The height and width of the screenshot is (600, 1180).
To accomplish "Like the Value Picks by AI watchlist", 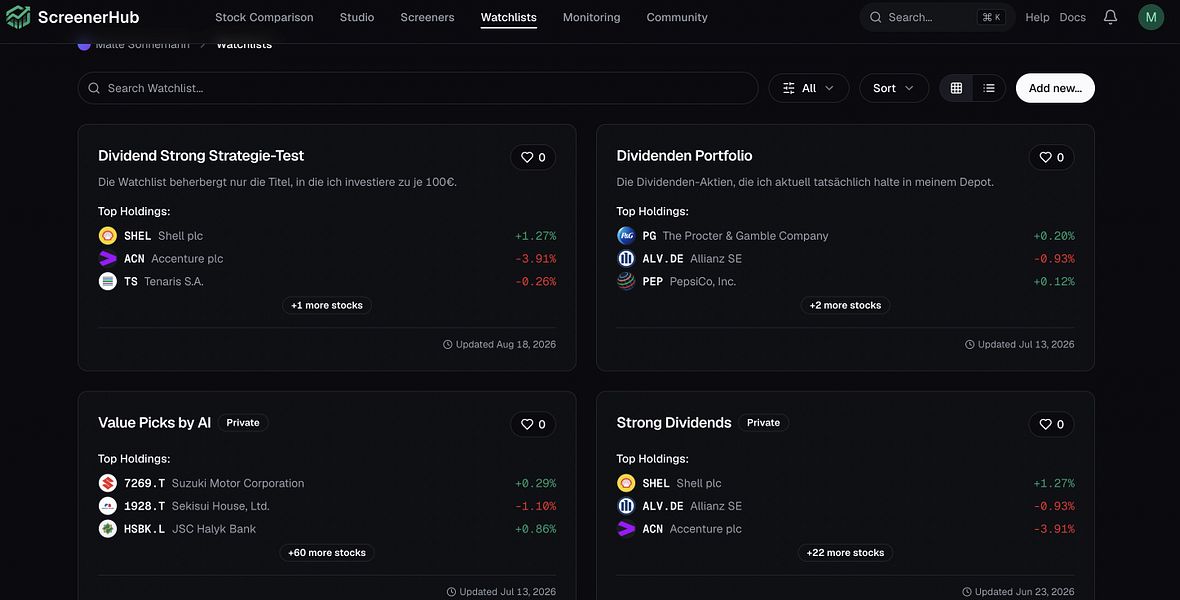I will point(533,425).
